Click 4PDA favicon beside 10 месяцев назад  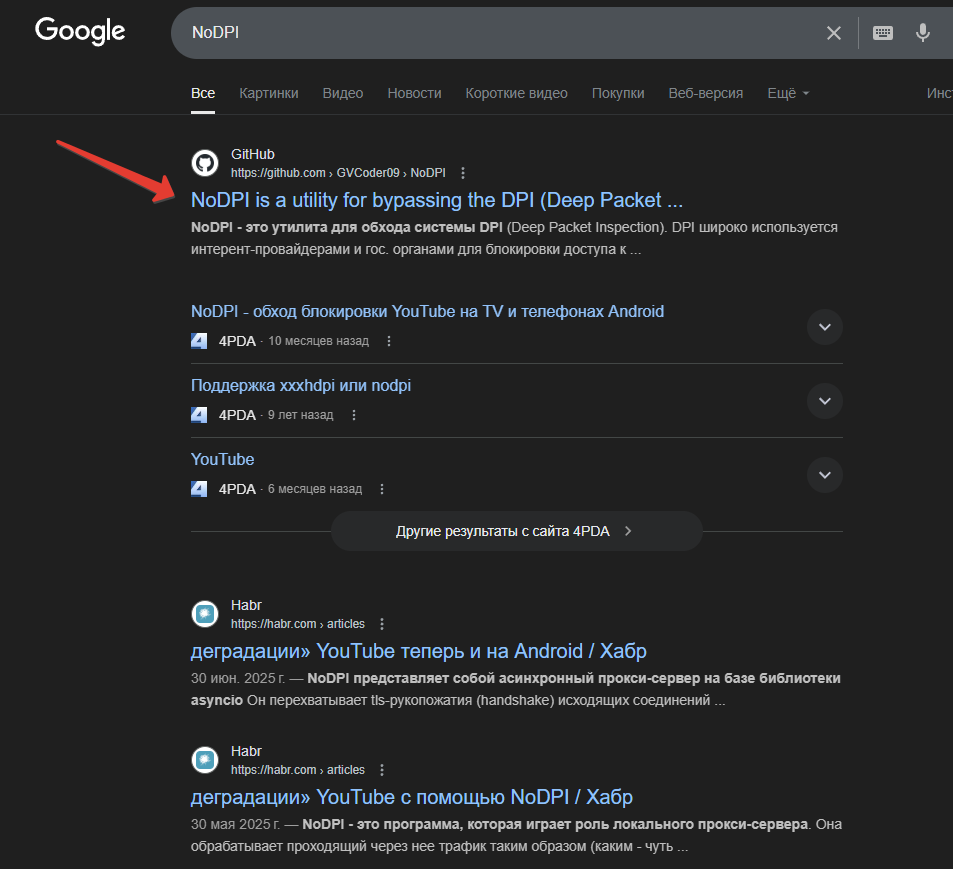click(199, 341)
